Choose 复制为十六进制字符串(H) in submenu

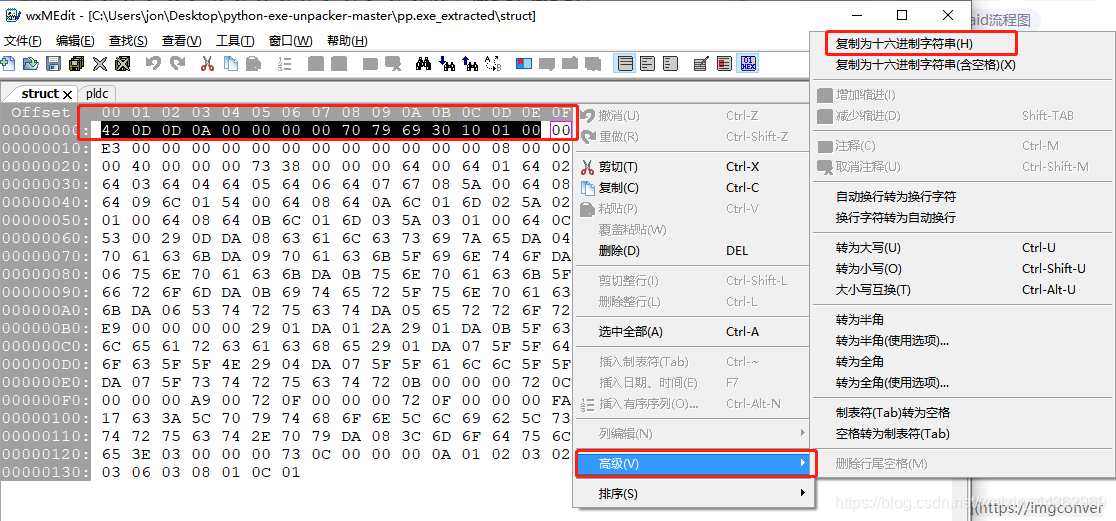click(905, 44)
